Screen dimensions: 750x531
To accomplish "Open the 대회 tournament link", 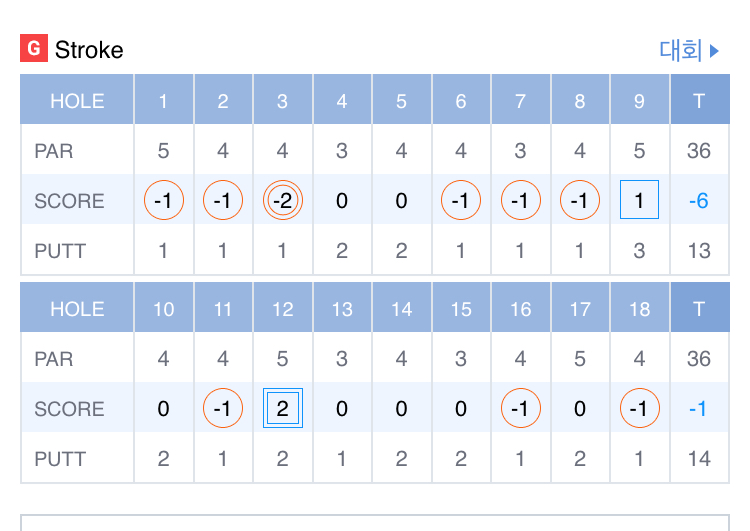I will tap(679, 50).
